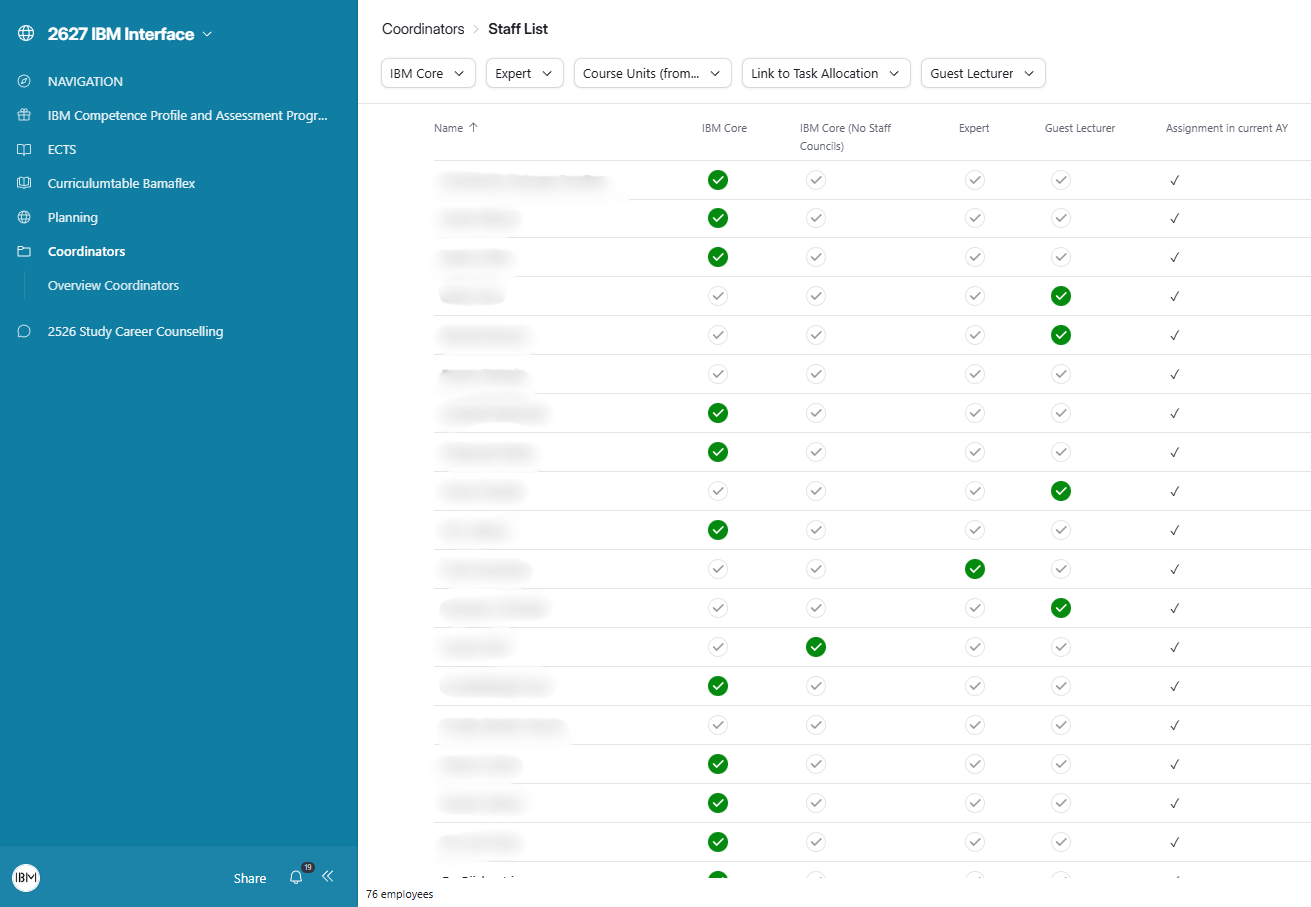Click the Expert column header

point(974,128)
